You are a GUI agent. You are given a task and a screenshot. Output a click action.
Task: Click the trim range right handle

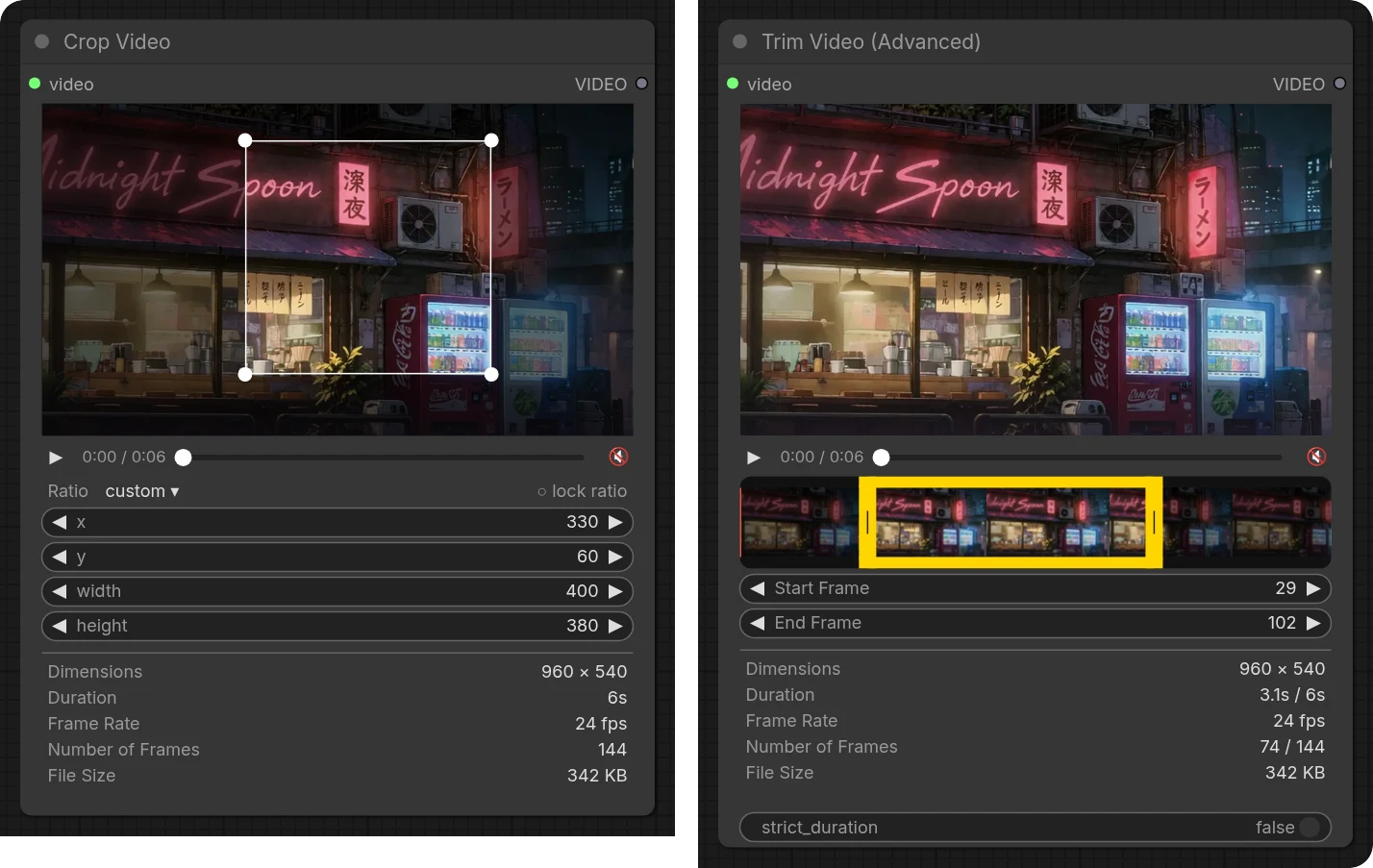coord(1154,522)
